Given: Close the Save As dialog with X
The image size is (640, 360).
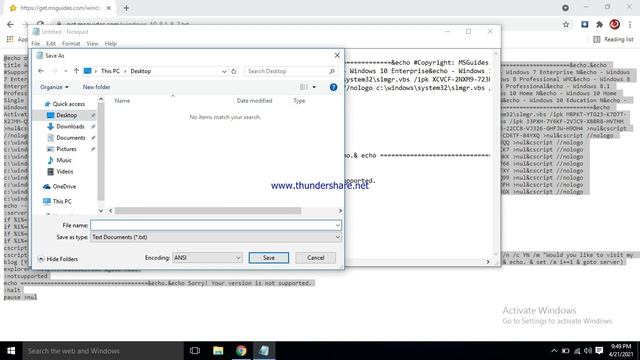Looking at the screenshot, I should tap(337, 55).
